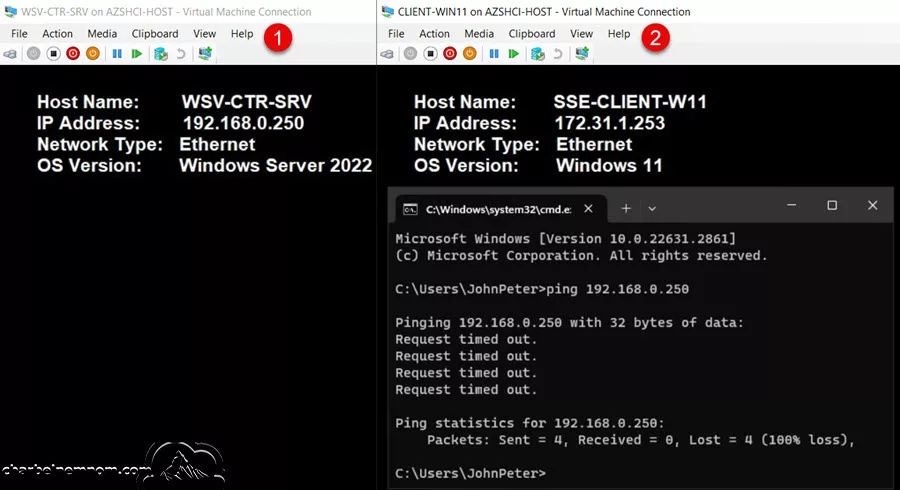Click 'Pinging 192.168.0.250 with 32 bytes' line

point(569,323)
